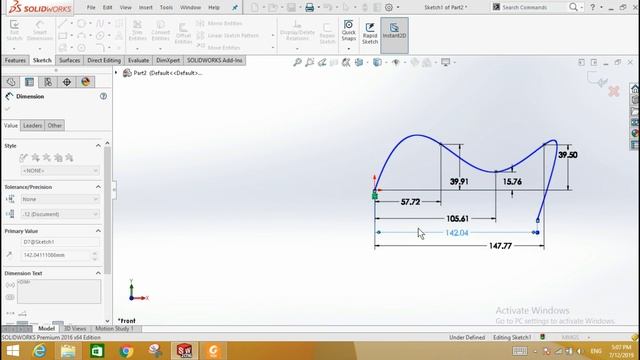
Task: Expand the Part2 tree node
Action: [x=116, y=73]
